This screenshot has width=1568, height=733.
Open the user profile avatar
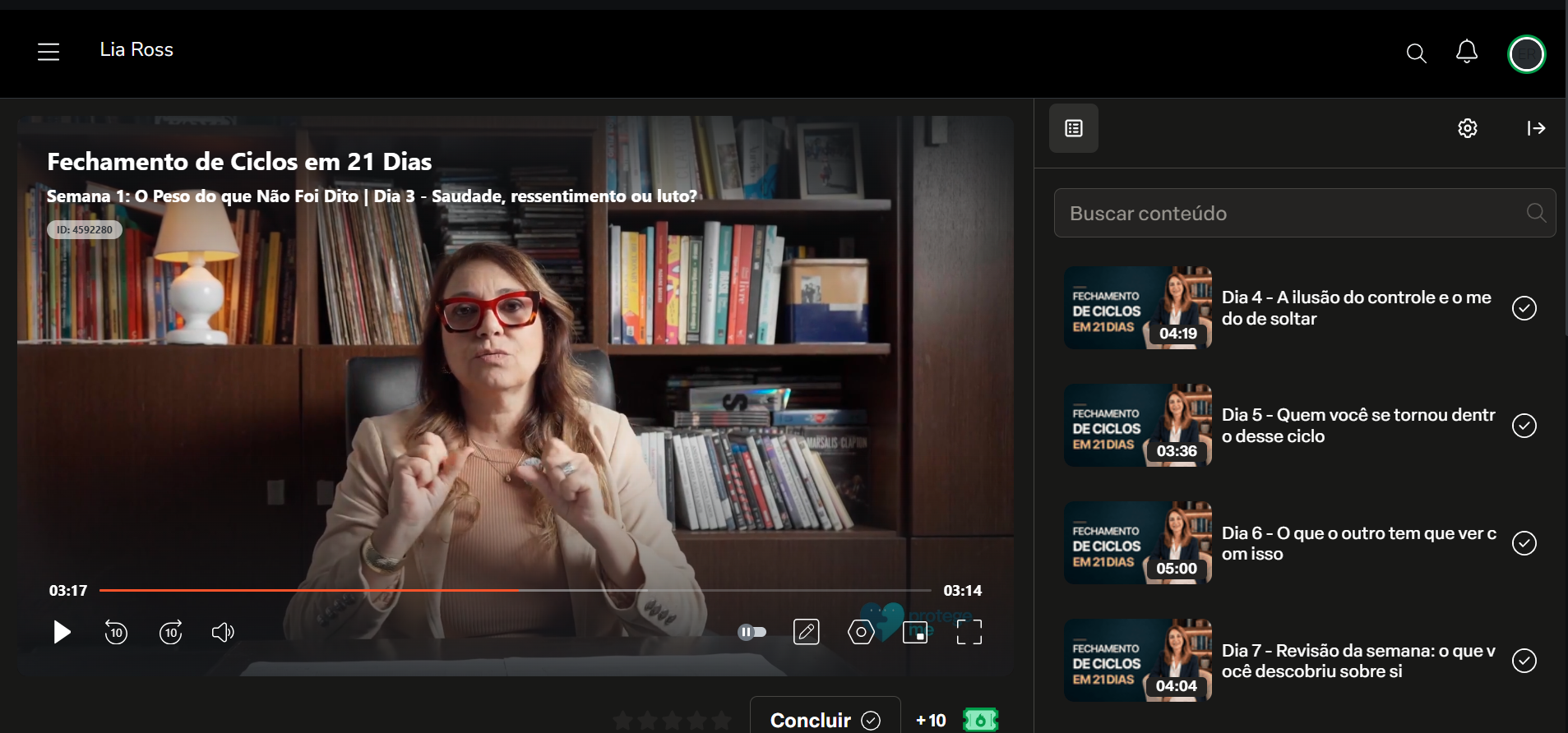point(1527,54)
